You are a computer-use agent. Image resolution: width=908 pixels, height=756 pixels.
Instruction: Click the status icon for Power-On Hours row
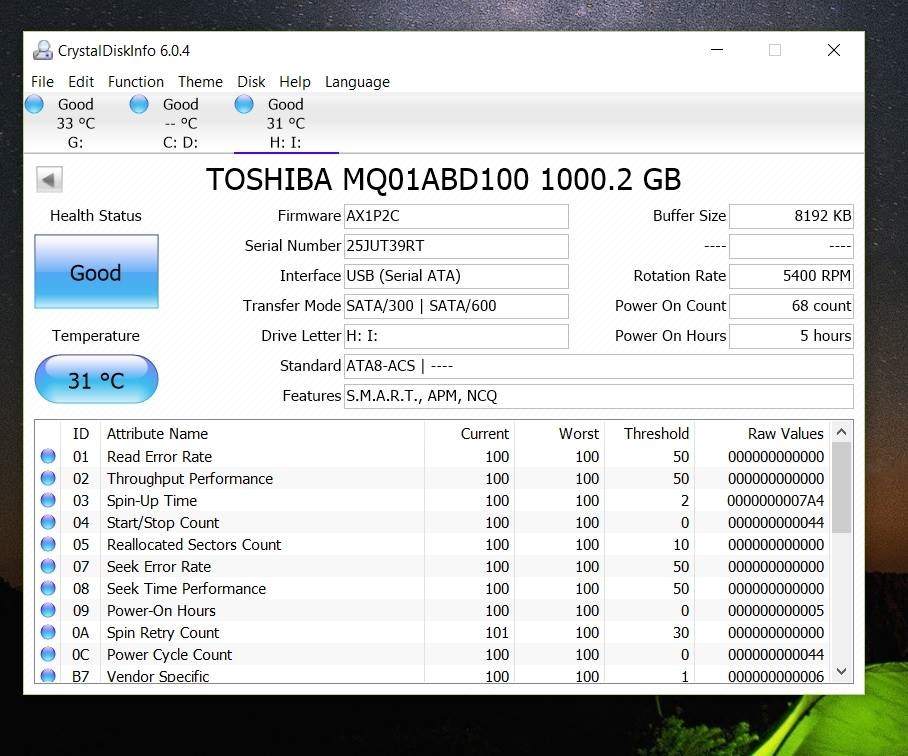point(48,610)
